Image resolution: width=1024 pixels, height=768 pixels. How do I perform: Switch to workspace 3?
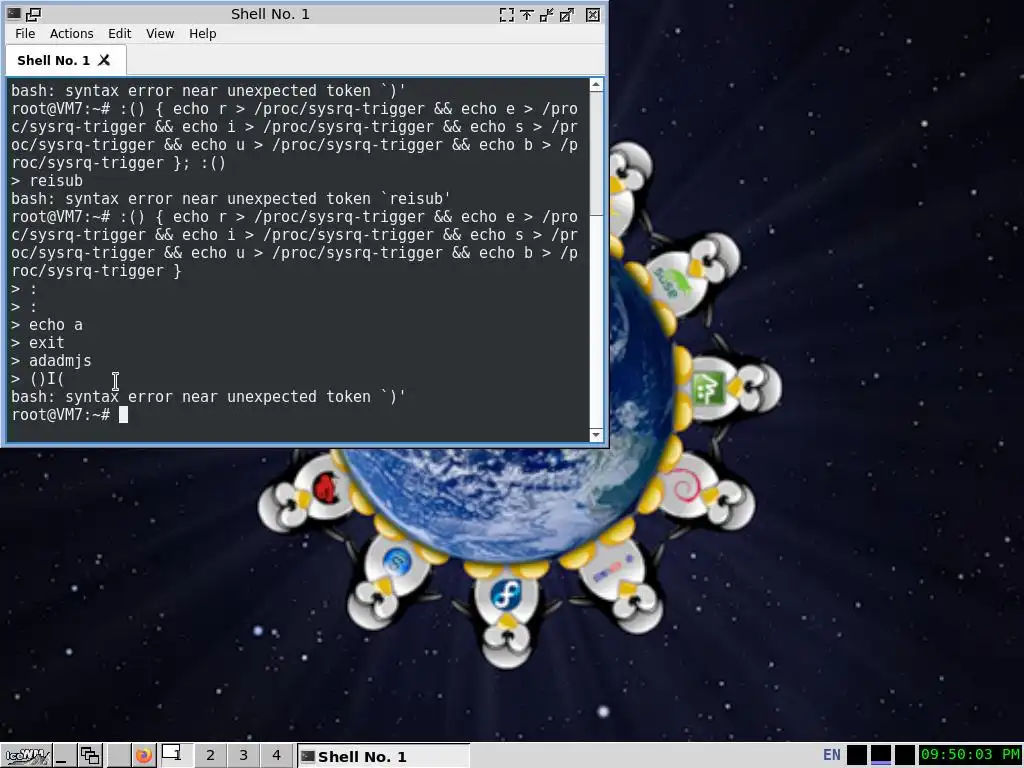coord(244,756)
